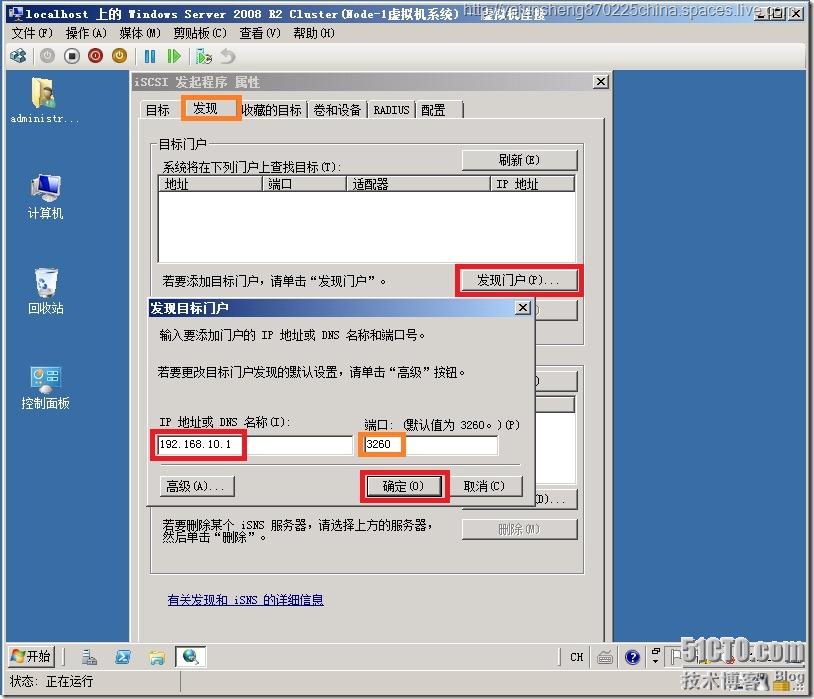Close the 发现目标门户 dialog

[x=523, y=308]
